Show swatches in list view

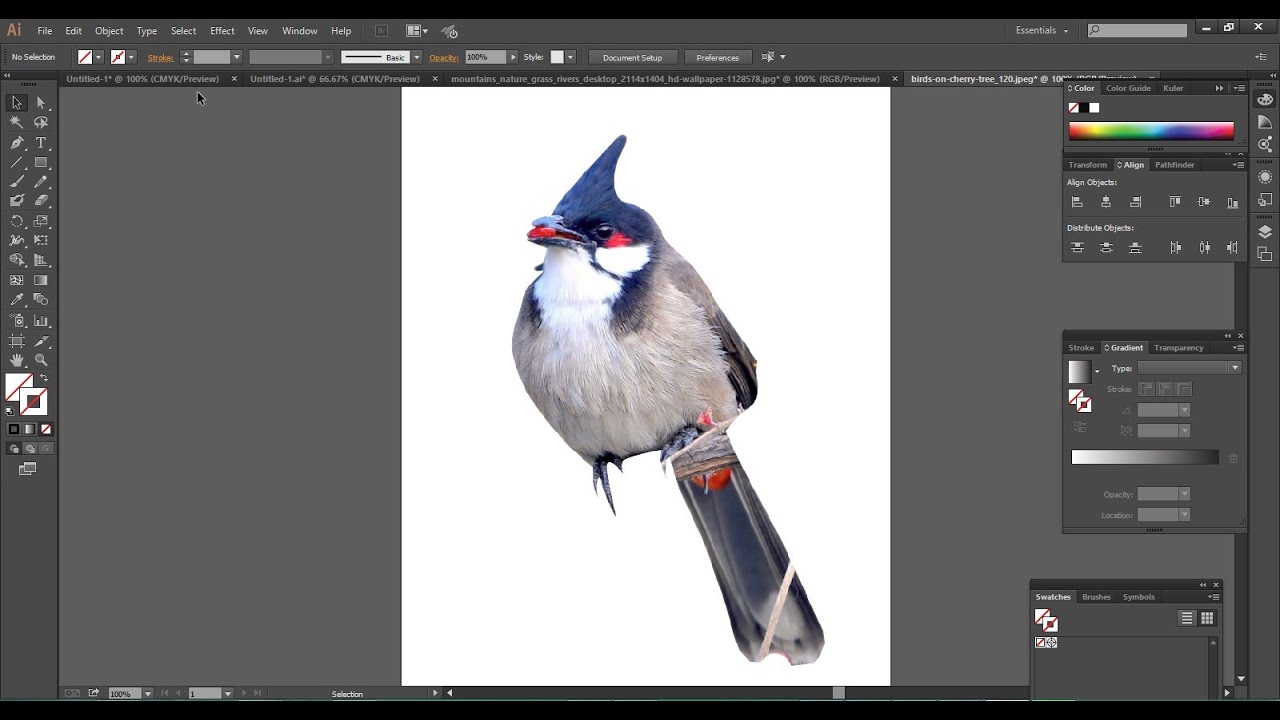1187,618
